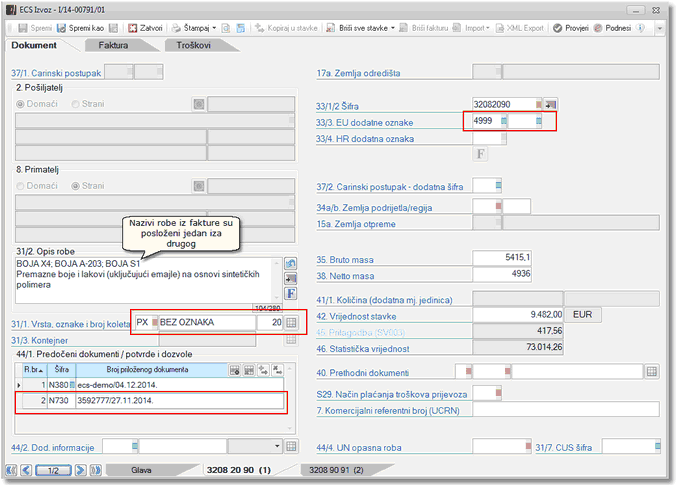The image size is (678, 488).
Task: Click Provjeri check button
Action: click(x=571, y=28)
